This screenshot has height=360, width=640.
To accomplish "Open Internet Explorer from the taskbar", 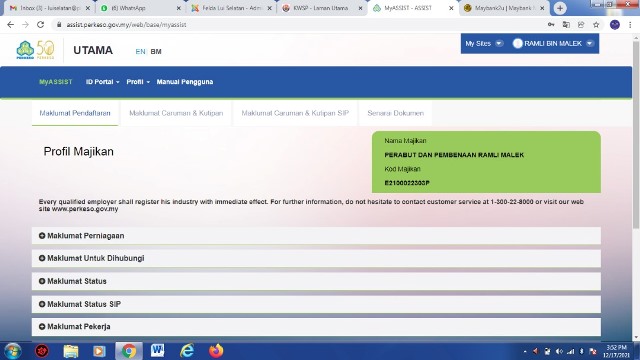I will 187,351.
